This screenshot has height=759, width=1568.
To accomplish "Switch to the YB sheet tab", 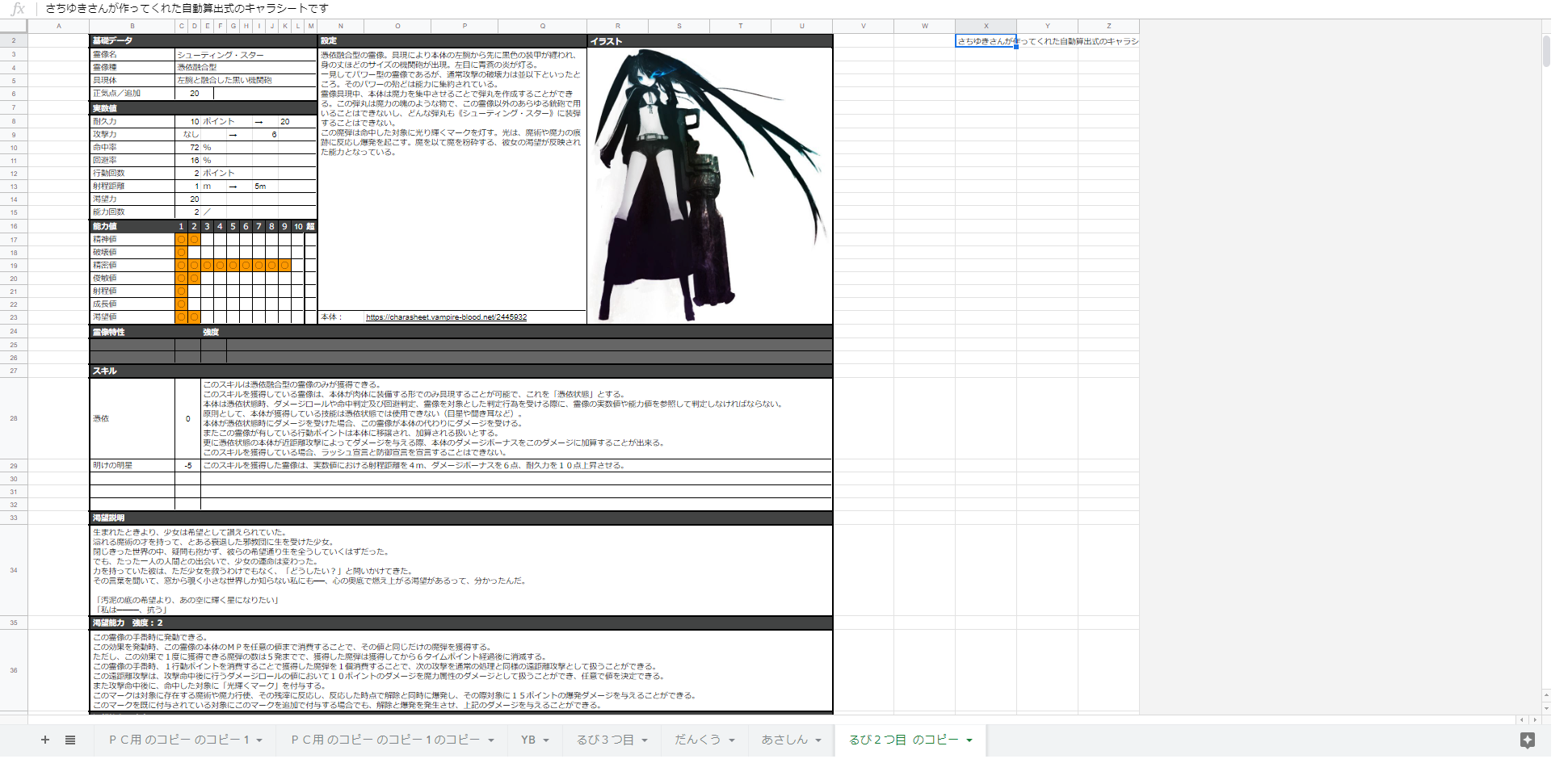I will pos(528,740).
